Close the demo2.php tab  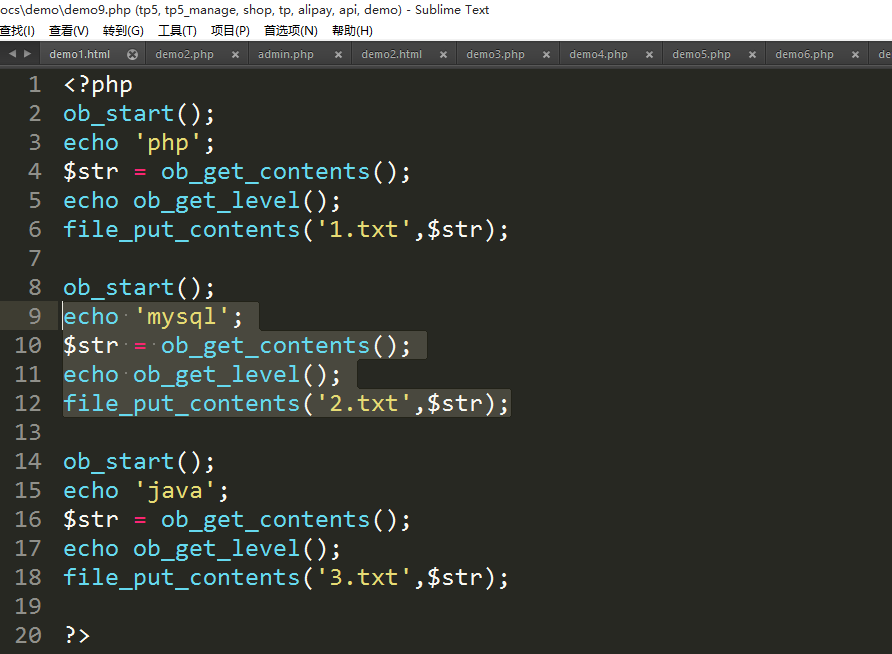(x=235, y=55)
